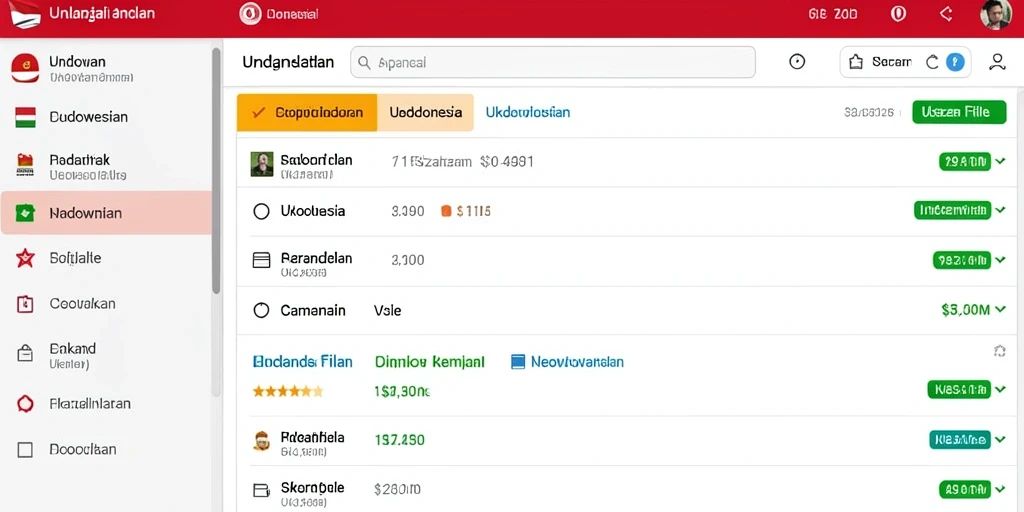Screen dimensions: 1024x512
Task: Open the Ukdowlosfian tab
Action: pos(528,112)
